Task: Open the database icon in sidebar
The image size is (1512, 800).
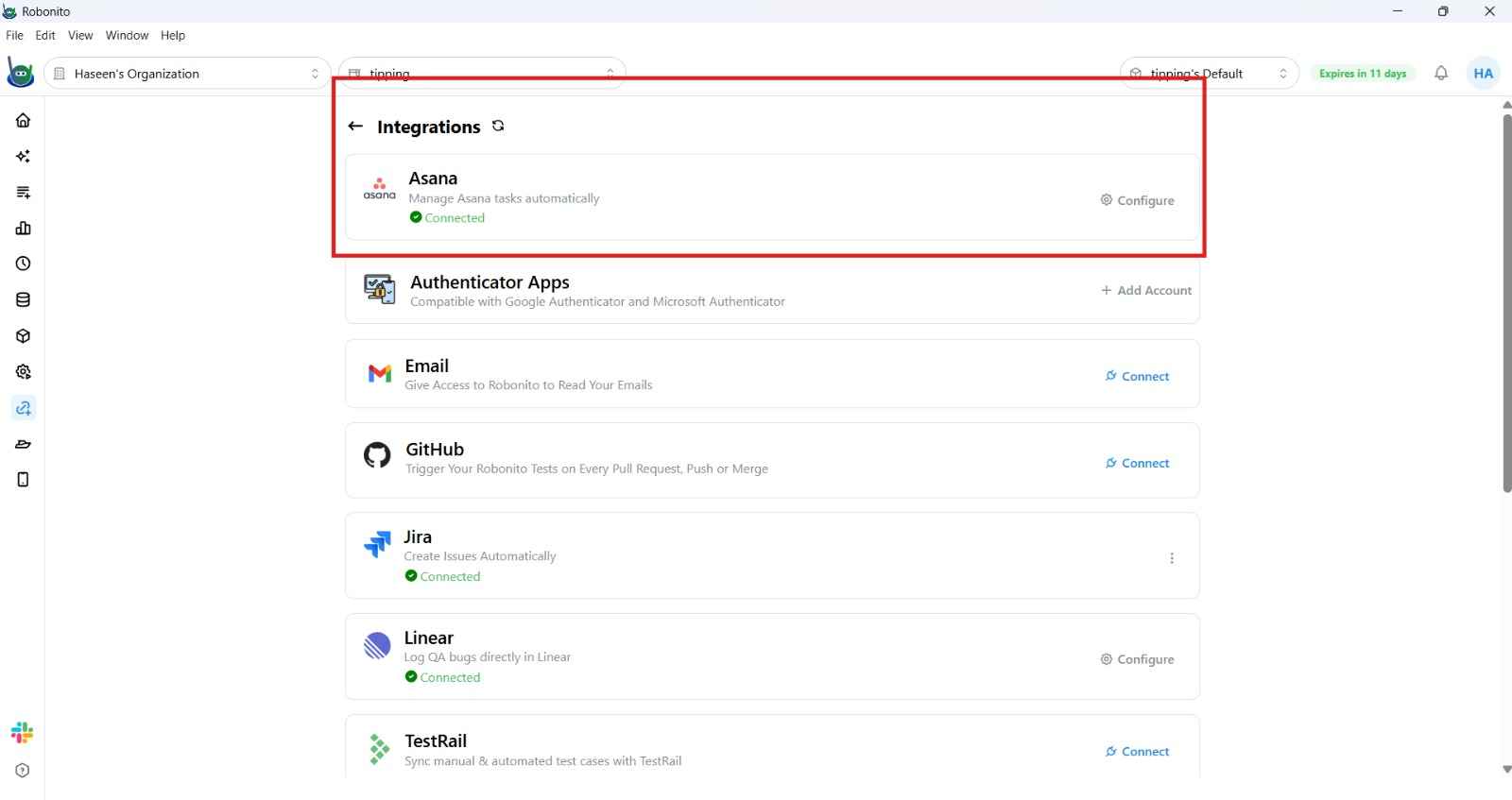Action: 24,299
